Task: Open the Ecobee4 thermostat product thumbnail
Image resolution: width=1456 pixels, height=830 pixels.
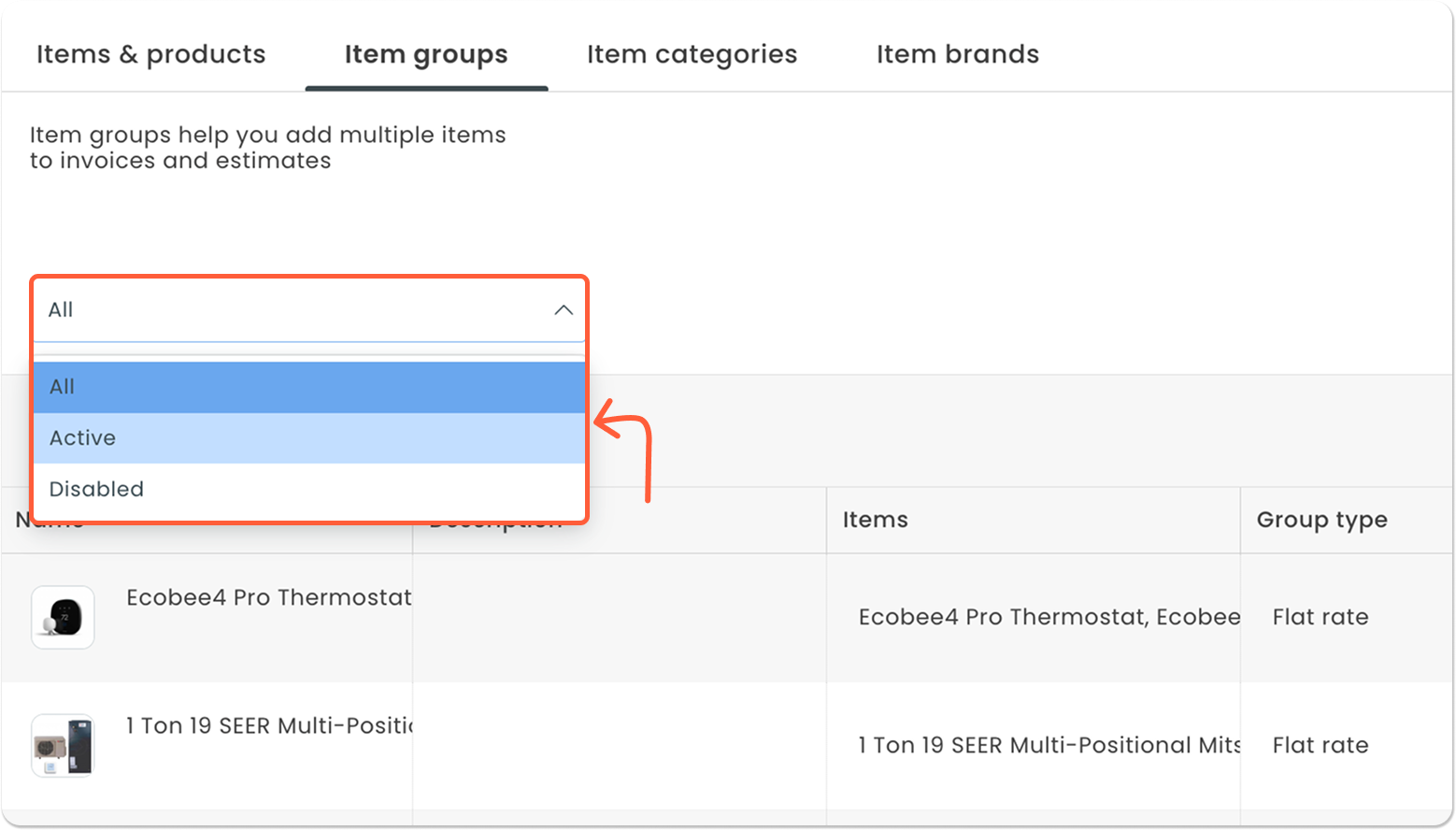Action: tap(63, 618)
